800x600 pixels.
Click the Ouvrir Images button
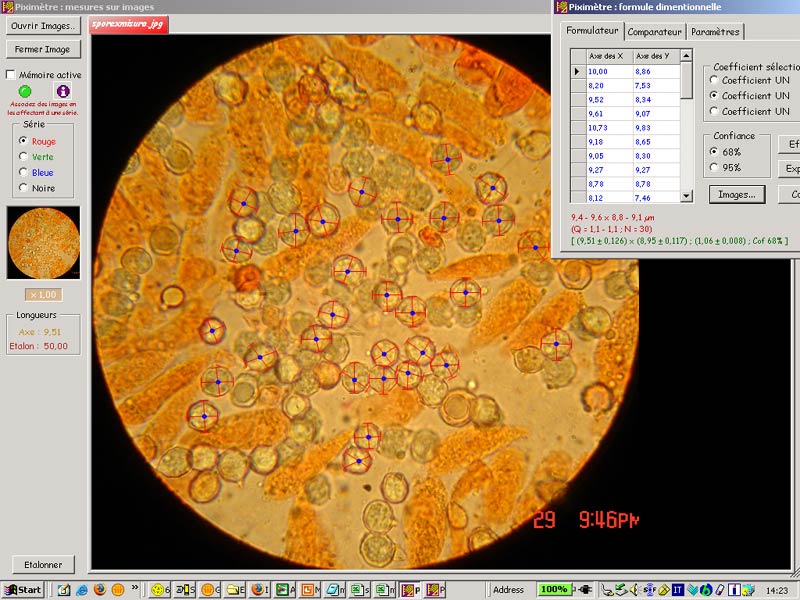pyautogui.click(x=43, y=26)
